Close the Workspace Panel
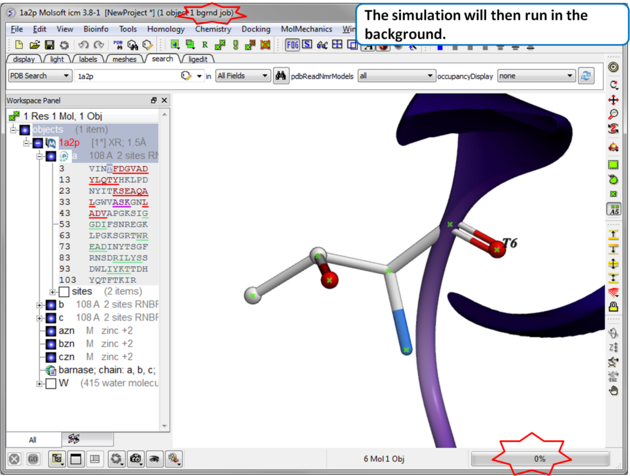 click(164, 101)
